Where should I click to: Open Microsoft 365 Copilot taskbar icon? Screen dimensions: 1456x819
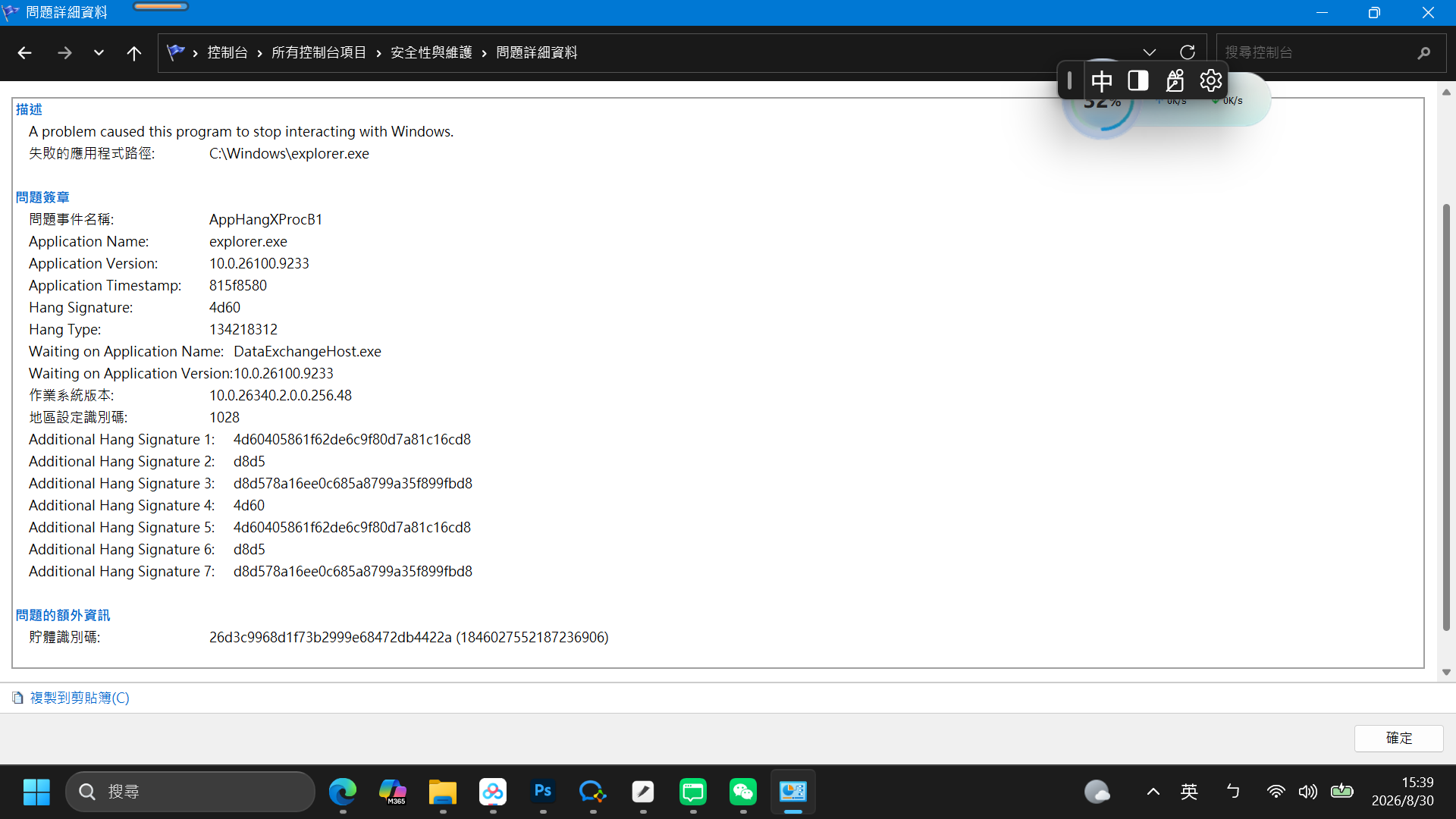(x=392, y=792)
